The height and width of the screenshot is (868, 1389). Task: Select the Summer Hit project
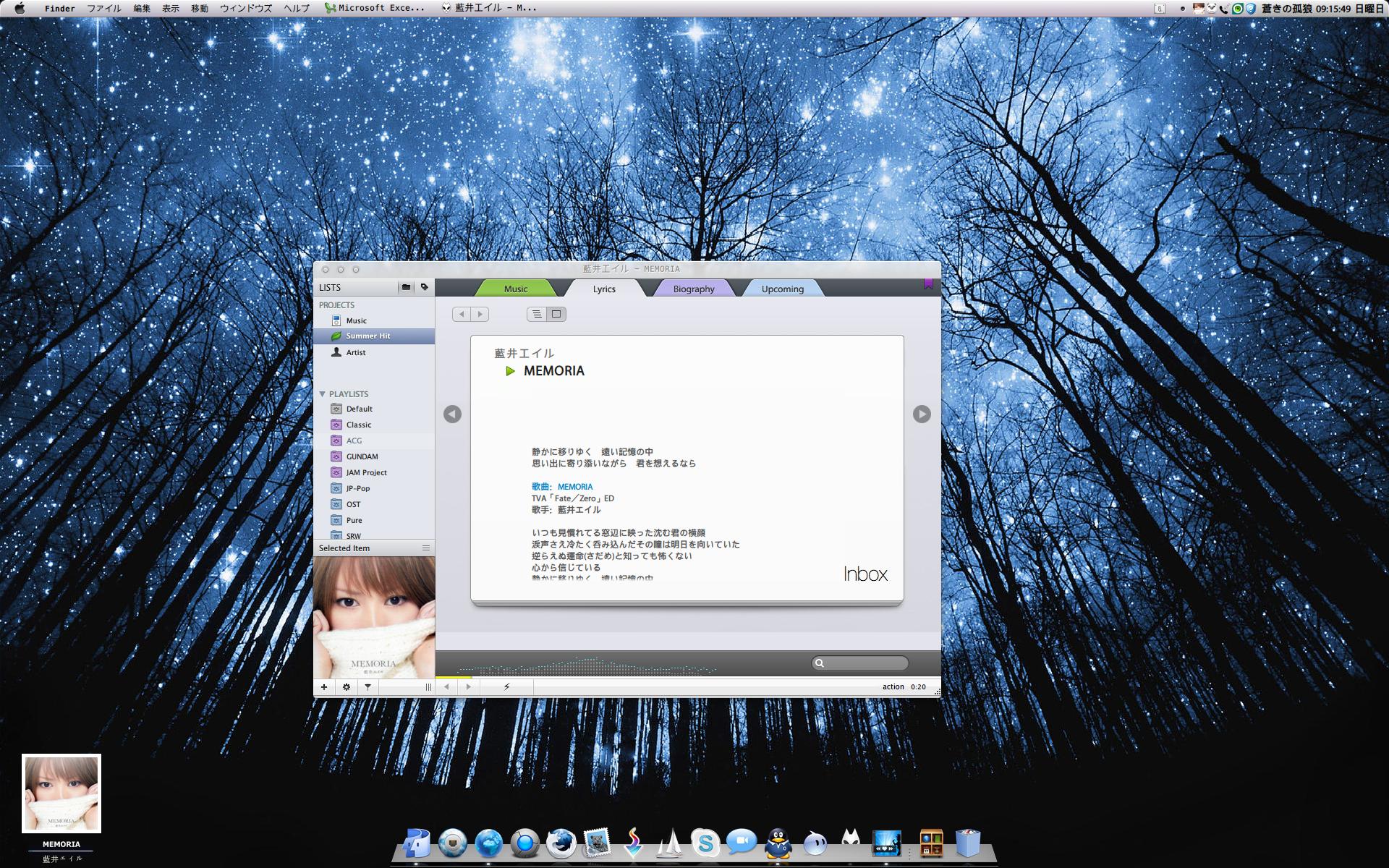click(374, 336)
